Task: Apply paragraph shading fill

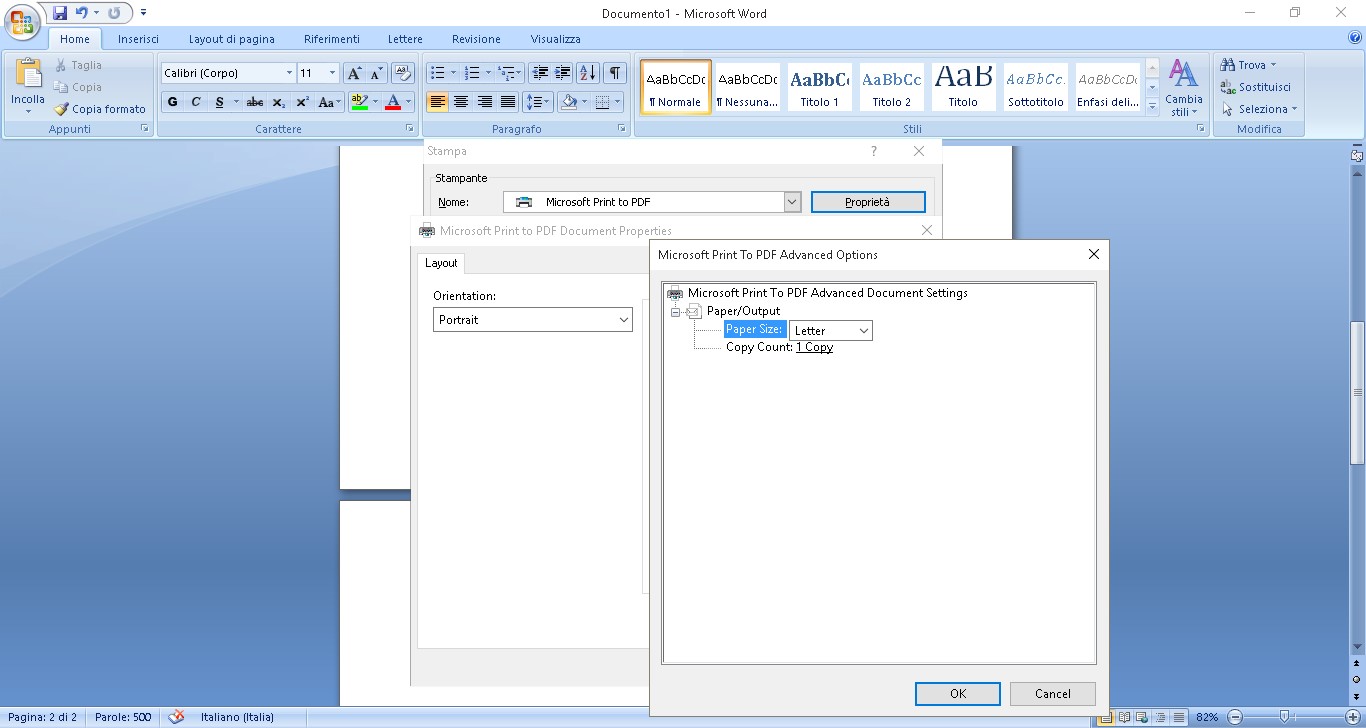Action: pyautogui.click(x=569, y=102)
